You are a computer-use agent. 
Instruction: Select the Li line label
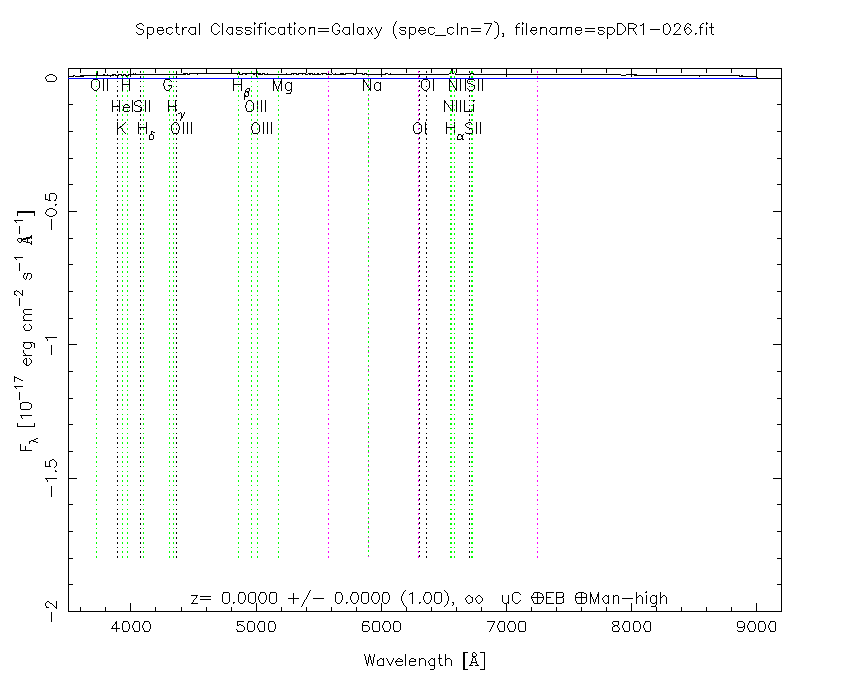[468, 107]
